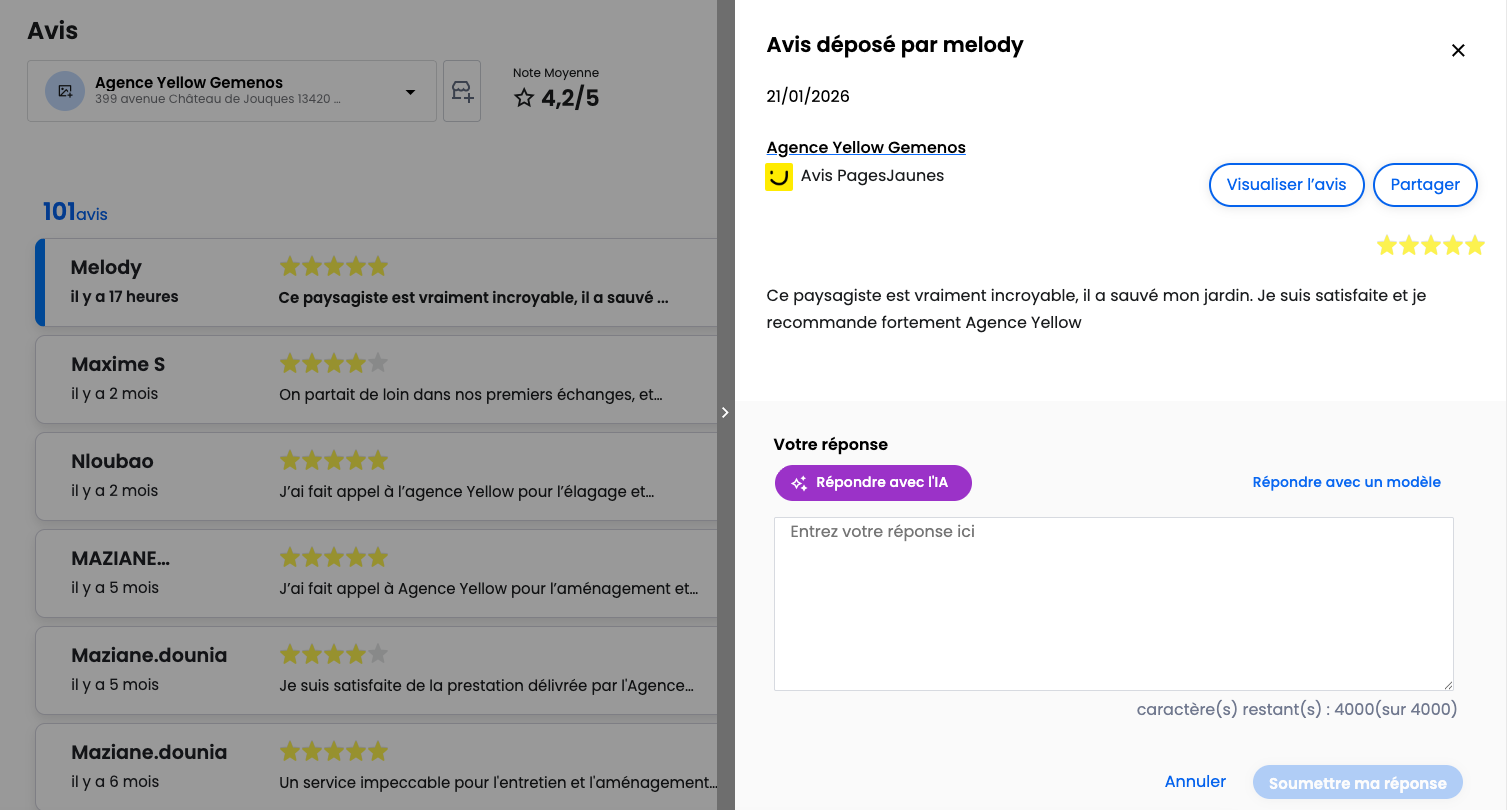
Task: Focus the response text area
Action: [x=1113, y=603]
